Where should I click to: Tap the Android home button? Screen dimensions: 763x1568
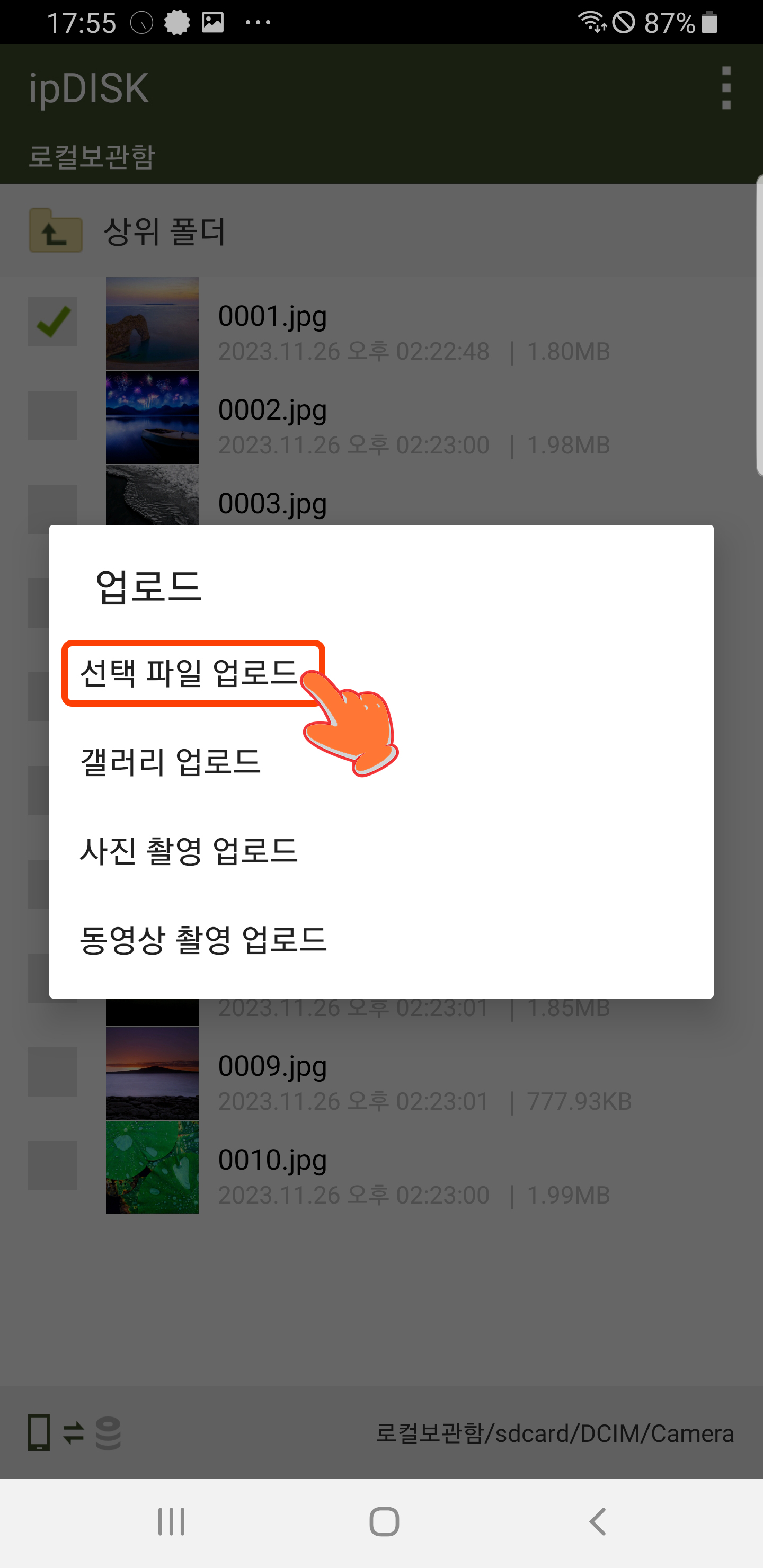pos(384,1522)
